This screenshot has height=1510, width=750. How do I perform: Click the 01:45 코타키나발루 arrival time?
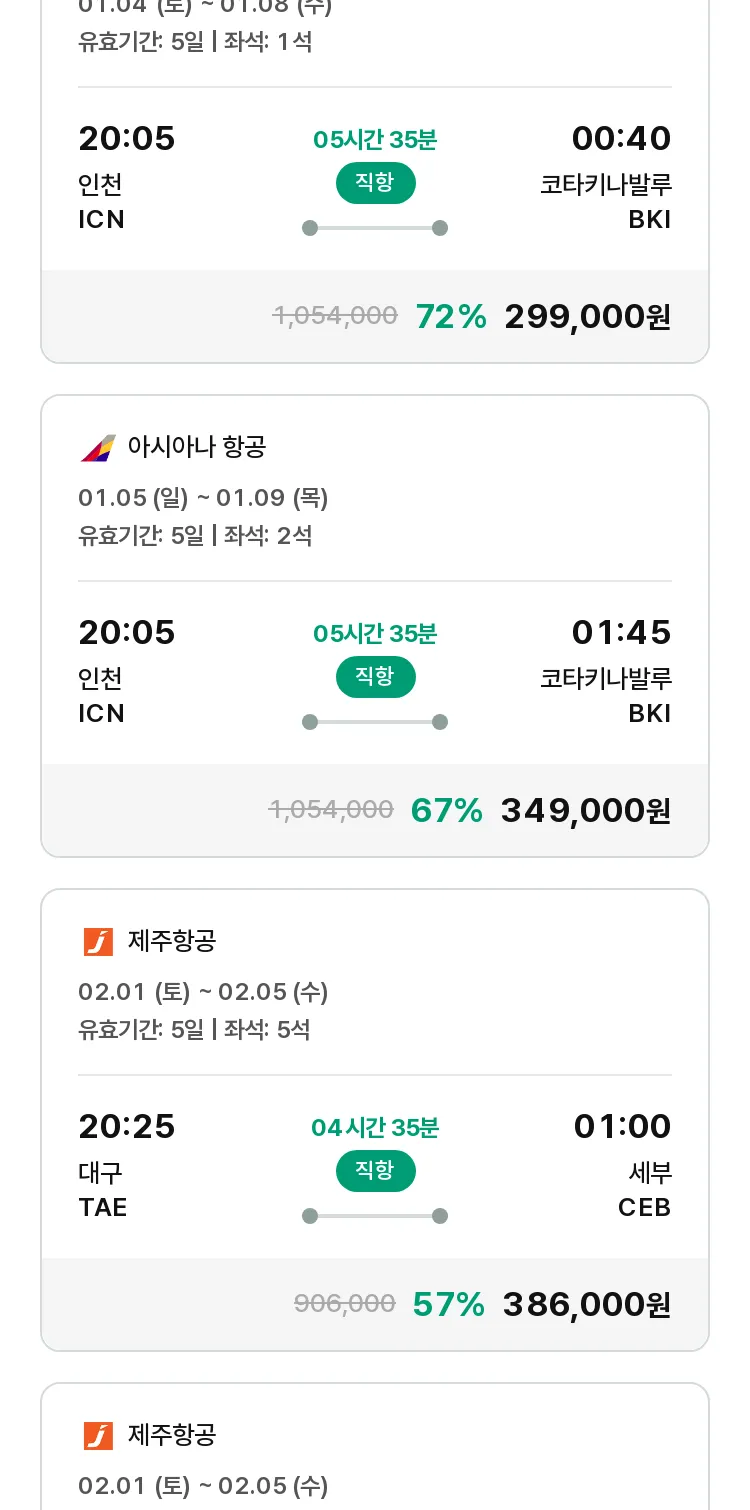pos(621,633)
